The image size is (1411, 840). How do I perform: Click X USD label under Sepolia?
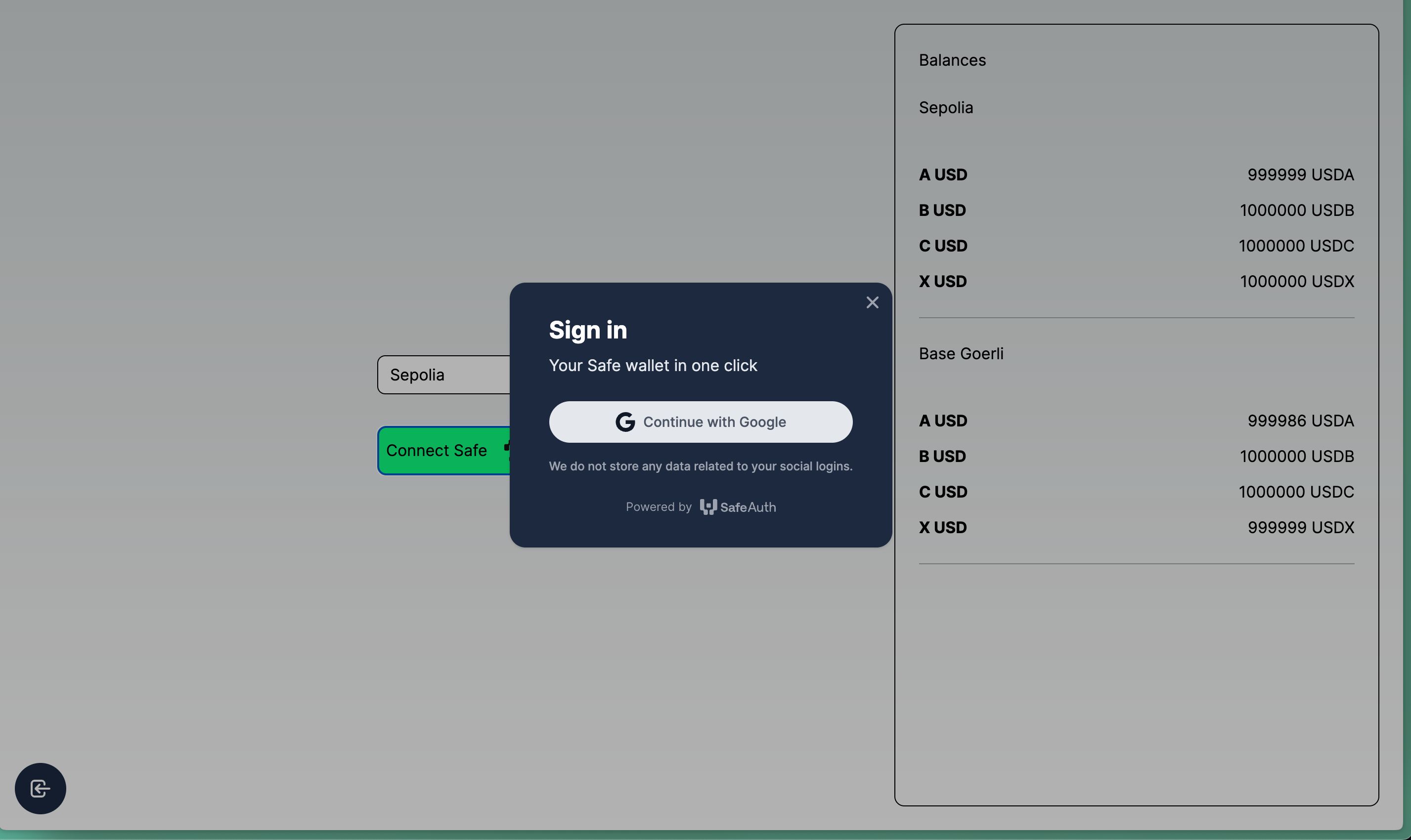(x=943, y=281)
